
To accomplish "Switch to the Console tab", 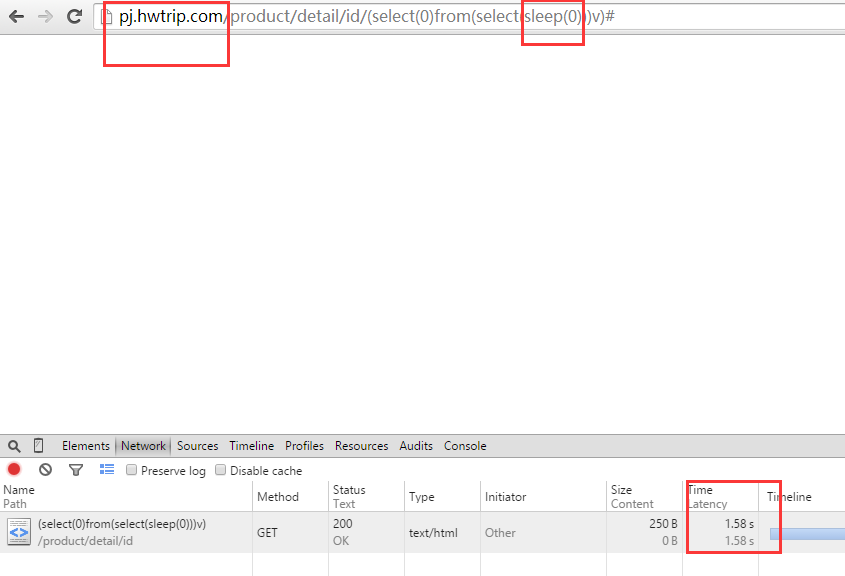I will tap(465, 446).
